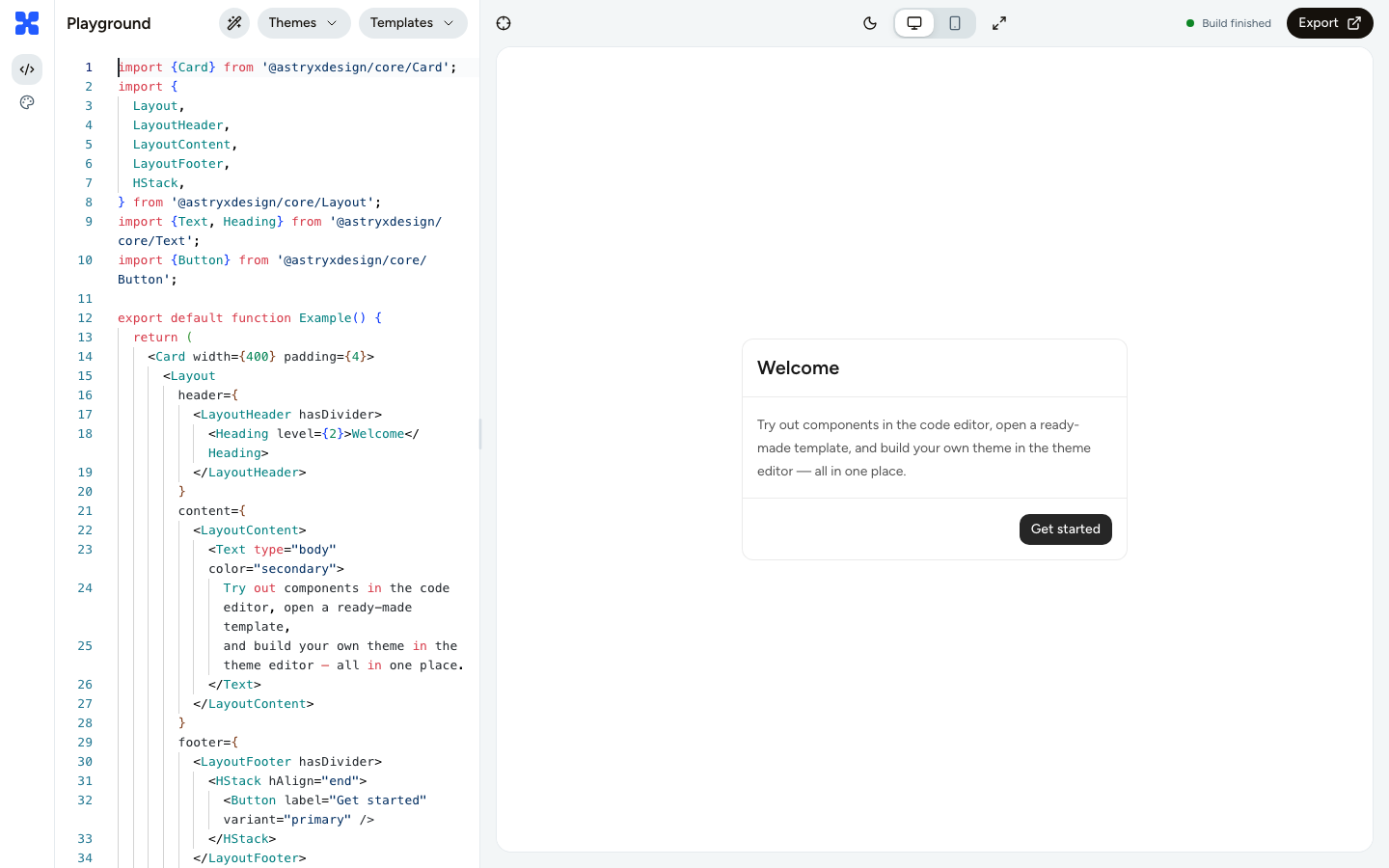Click line number 24 in gutter
Image resolution: width=1389 pixels, height=868 pixels.
[x=85, y=588]
